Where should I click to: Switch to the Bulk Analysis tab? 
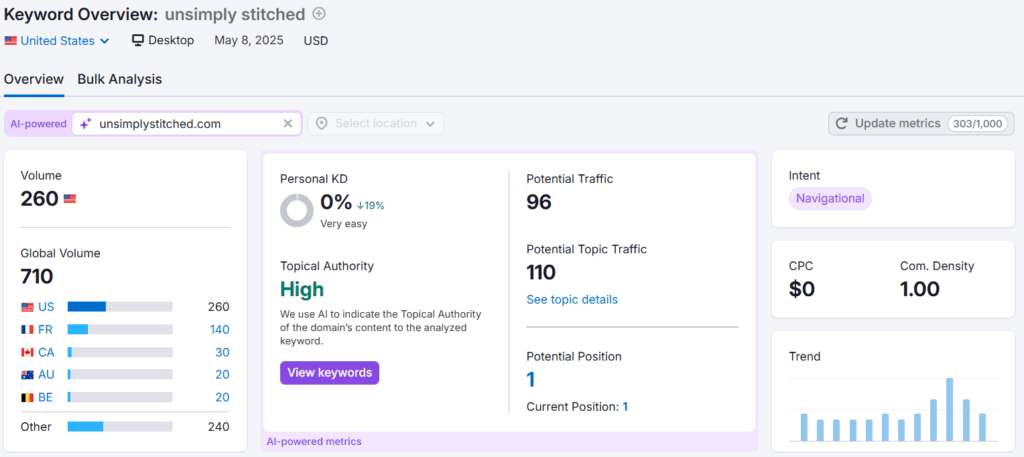[x=120, y=79]
